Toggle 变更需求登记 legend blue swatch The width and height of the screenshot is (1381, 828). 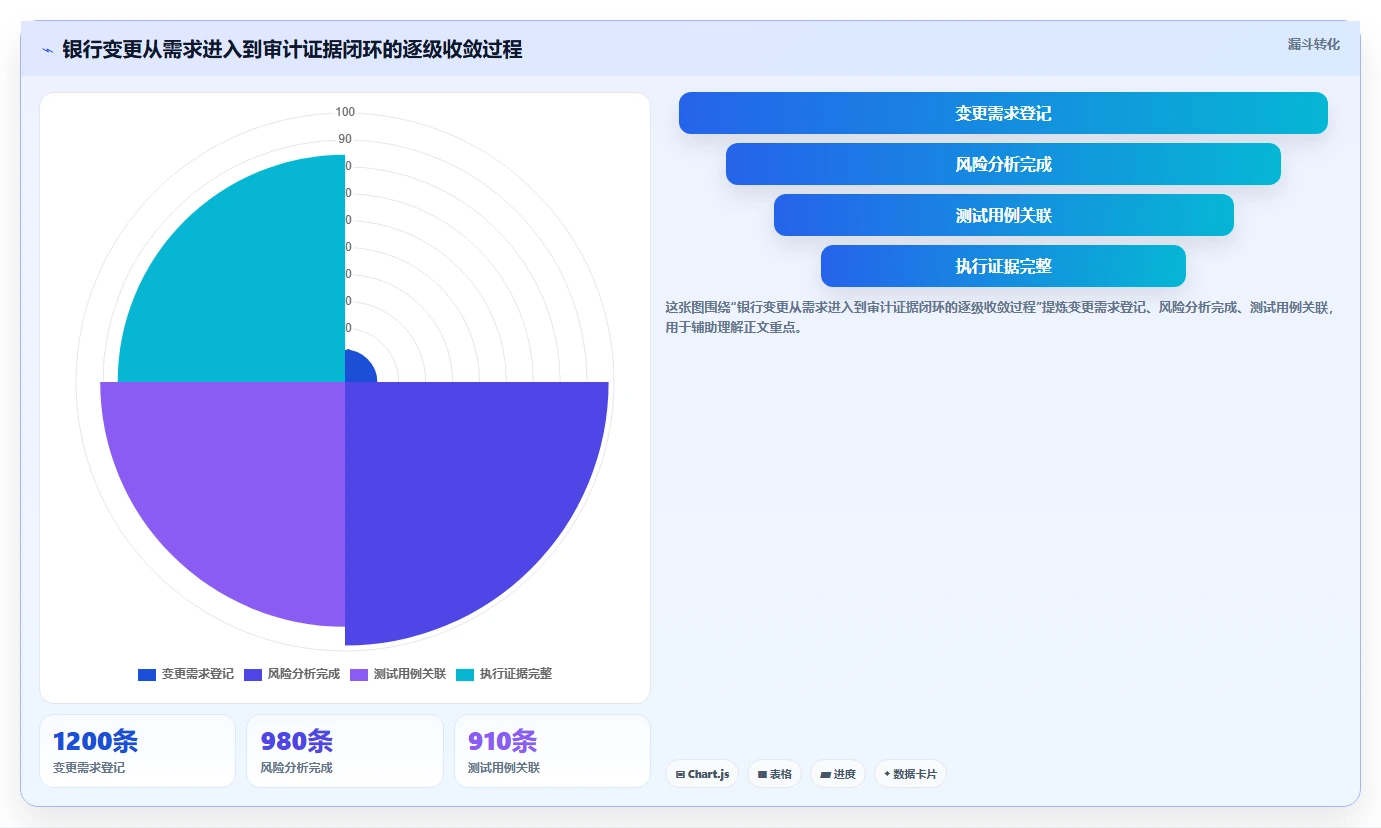[147, 674]
